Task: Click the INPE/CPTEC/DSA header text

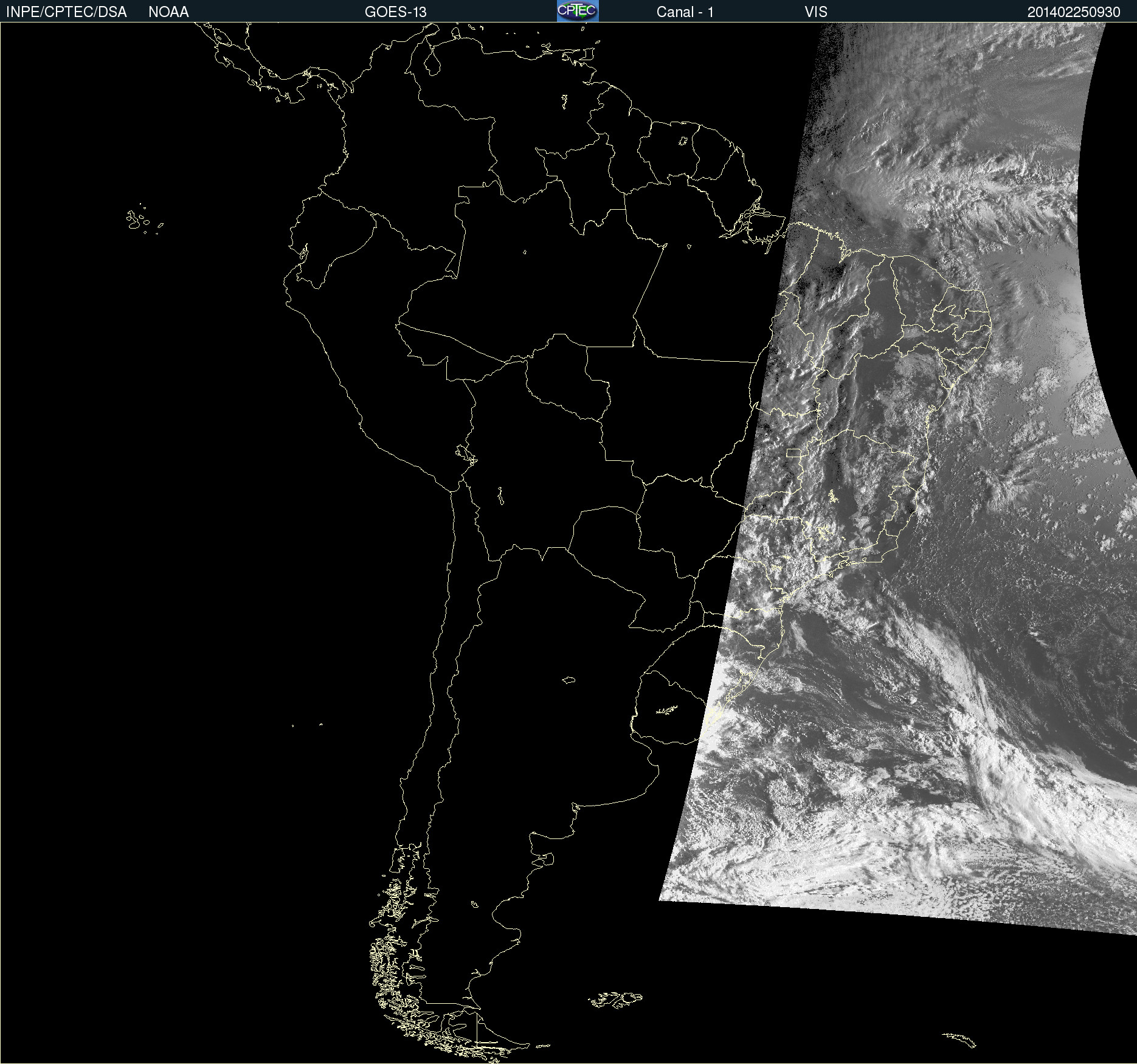Action: pos(66,12)
